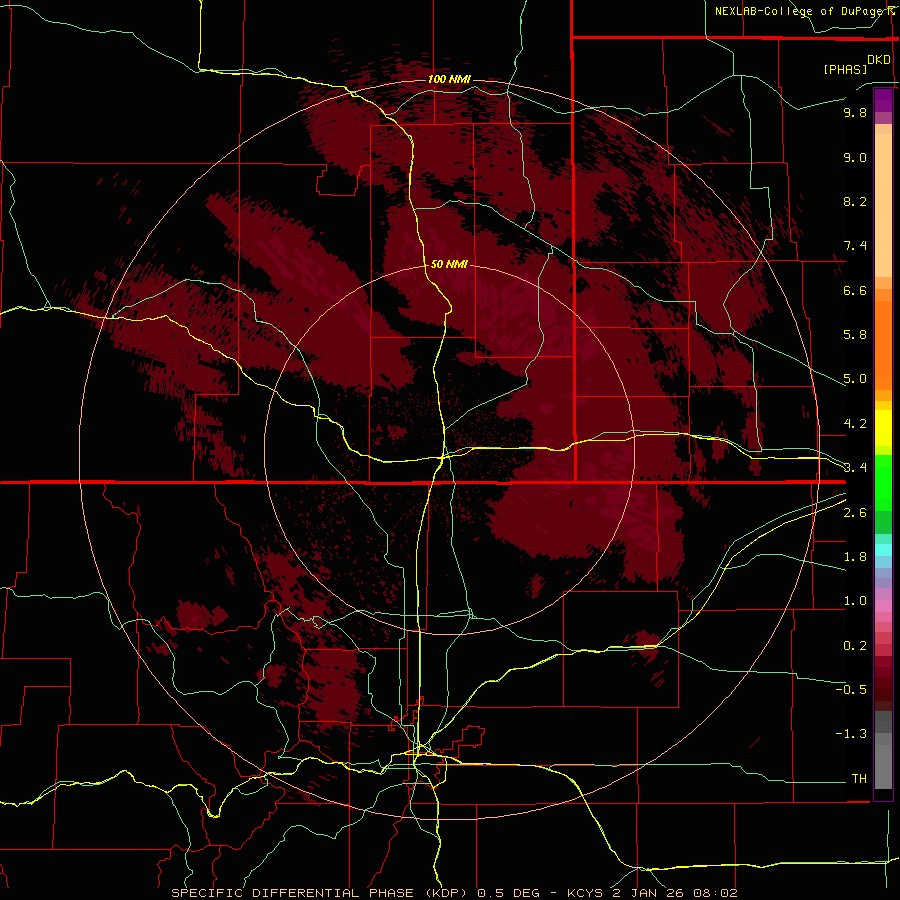Click the 9.8 value on the color scale

(855, 112)
